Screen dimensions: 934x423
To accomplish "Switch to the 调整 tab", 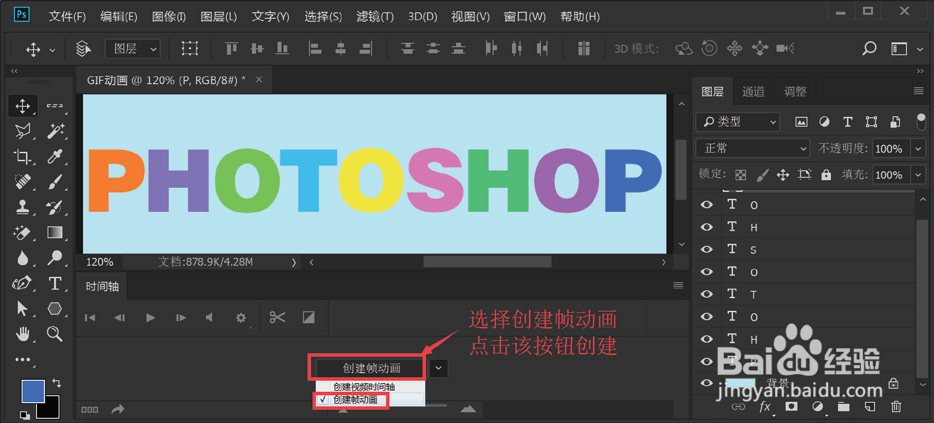I will coord(795,91).
